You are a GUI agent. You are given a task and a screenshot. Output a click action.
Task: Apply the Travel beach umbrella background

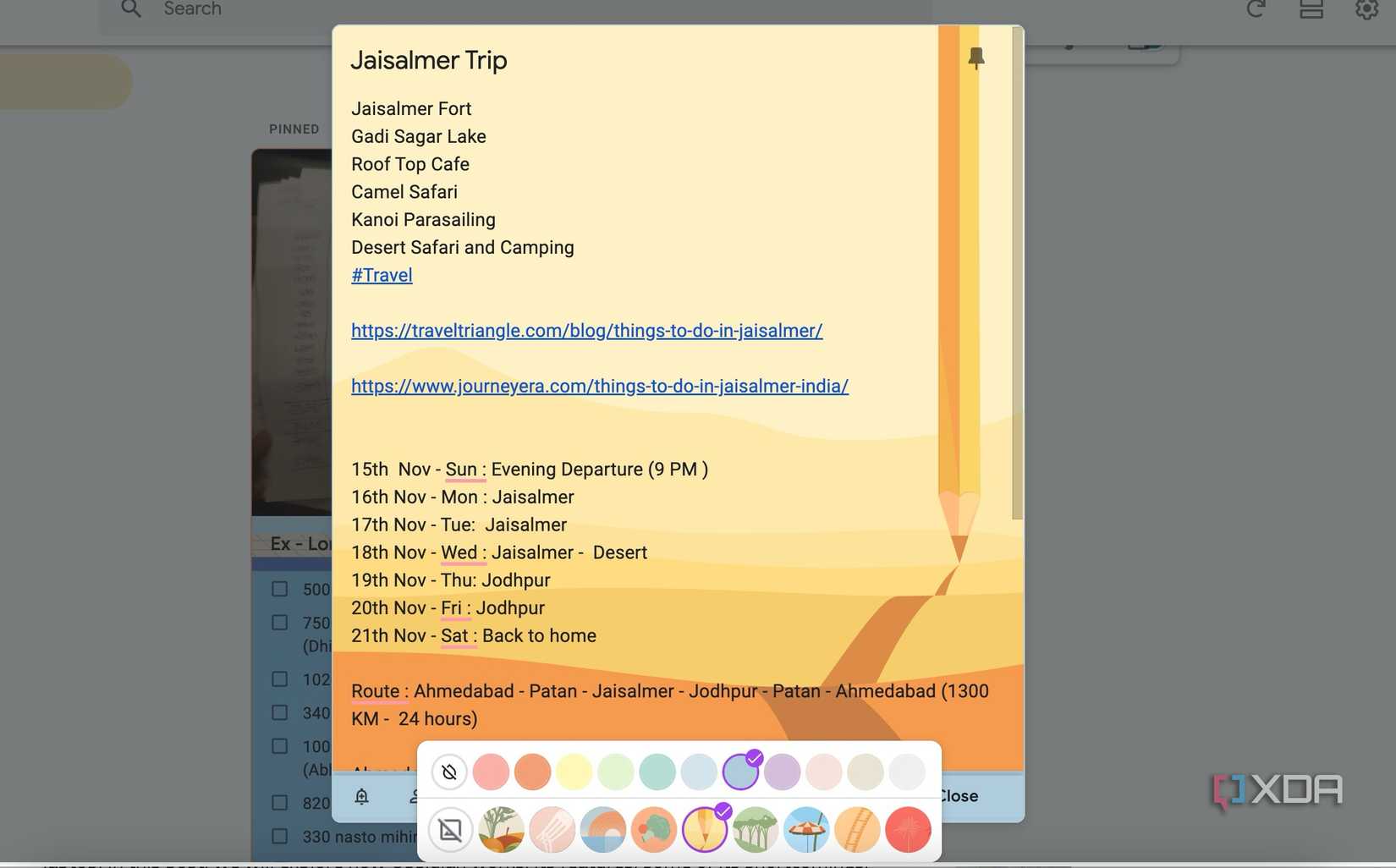click(805, 829)
